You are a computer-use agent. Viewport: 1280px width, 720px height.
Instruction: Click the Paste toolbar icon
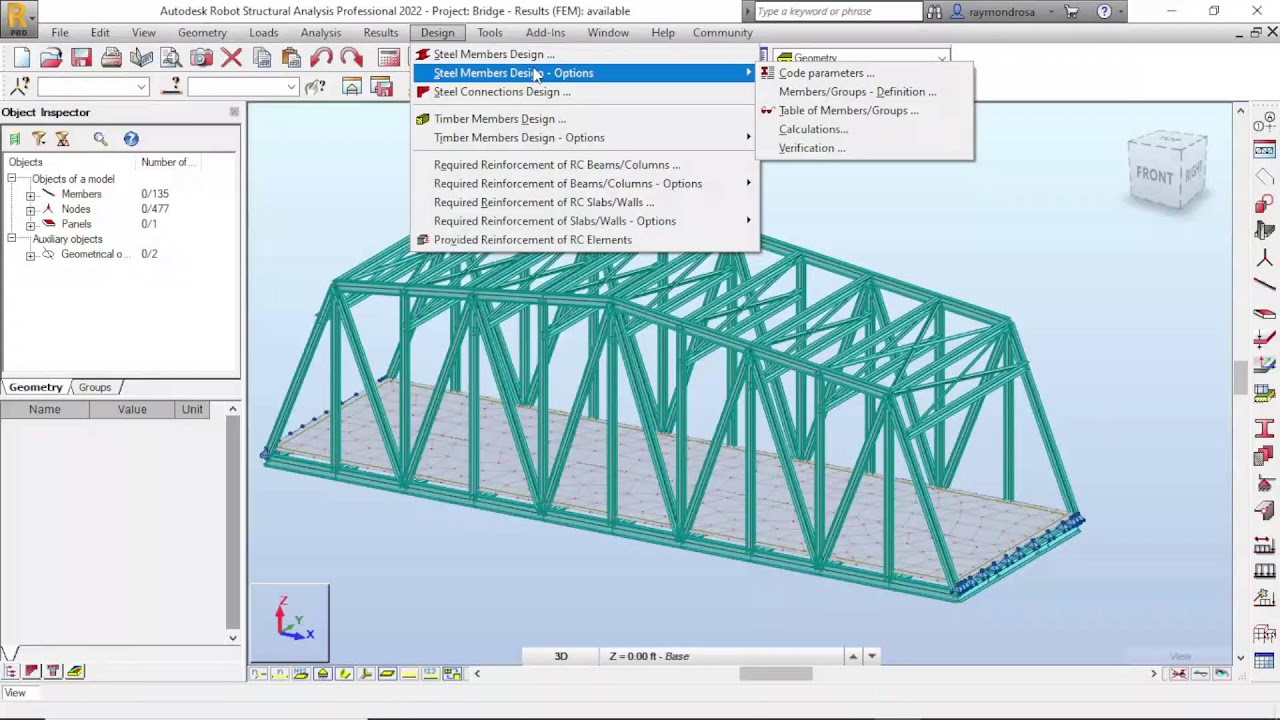pos(291,58)
